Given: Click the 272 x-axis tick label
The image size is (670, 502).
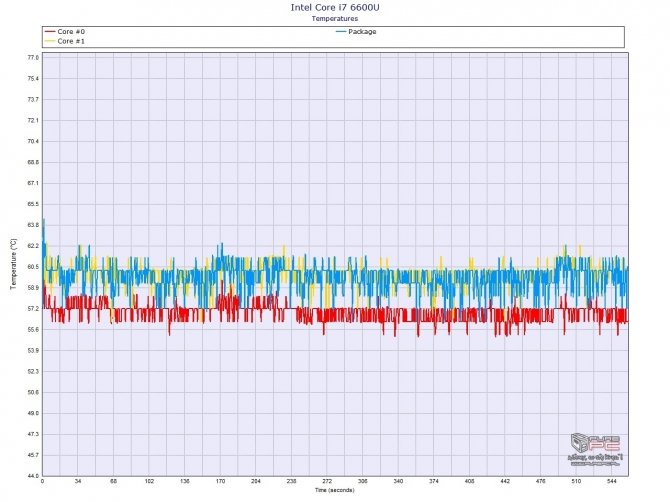Looking at the screenshot, I should click(327, 481).
